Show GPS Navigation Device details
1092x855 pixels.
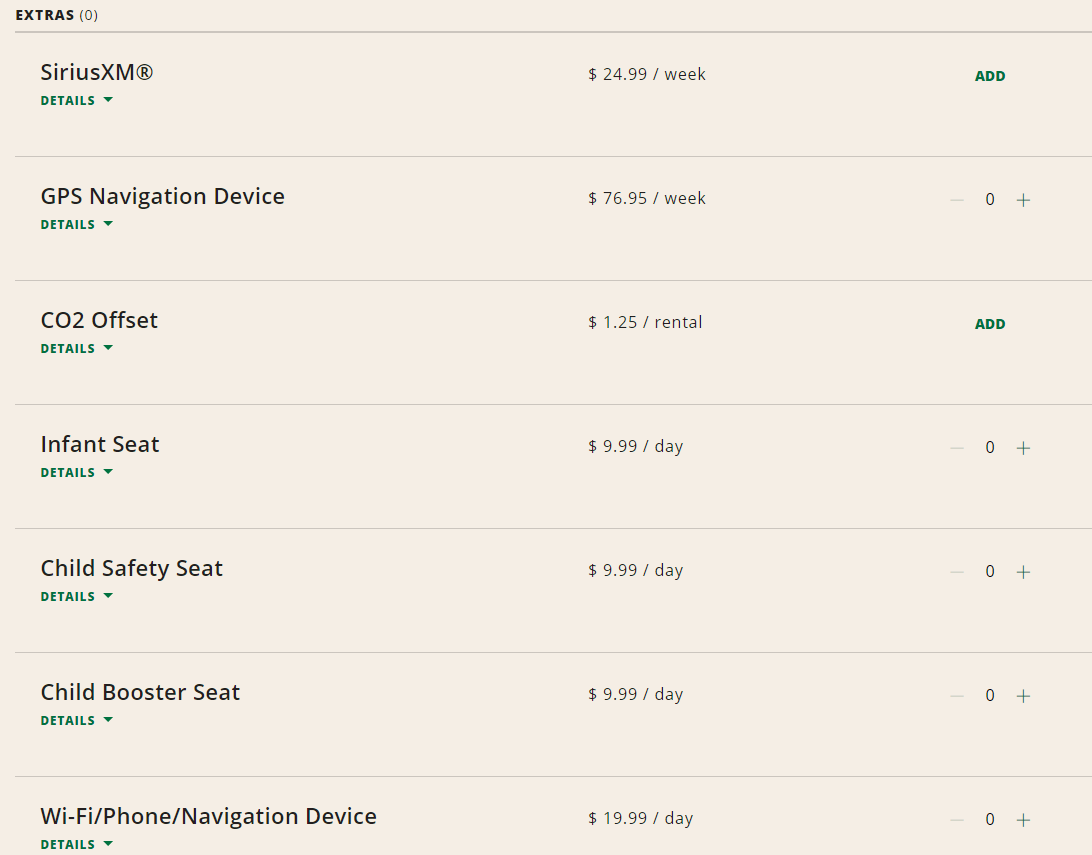(77, 225)
